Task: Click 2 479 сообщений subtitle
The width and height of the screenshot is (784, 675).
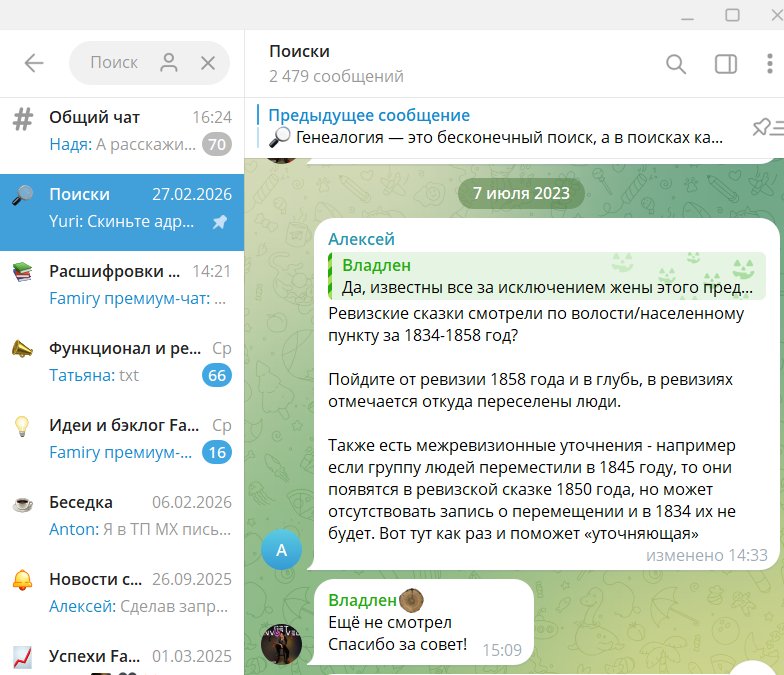Action: pyautogui.click(x=336, y=76)
